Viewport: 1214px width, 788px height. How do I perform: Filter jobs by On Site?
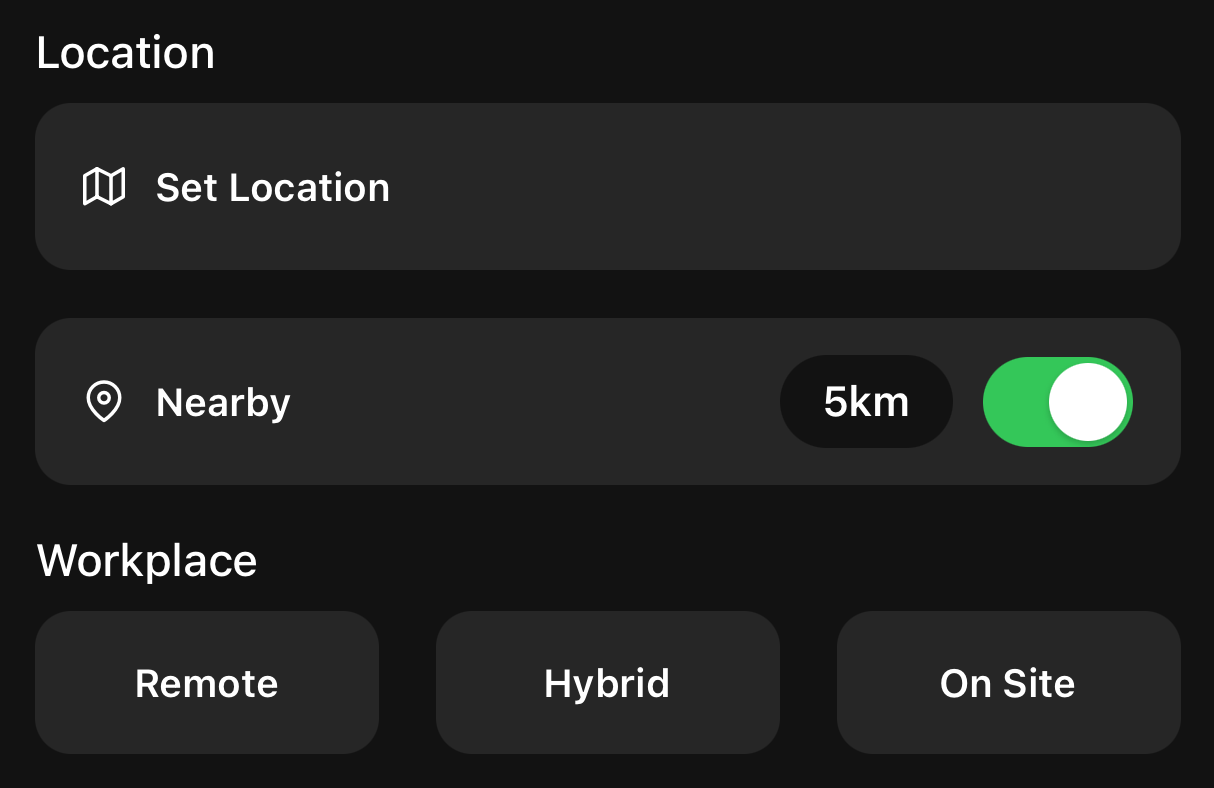(x=1008, y=683)
